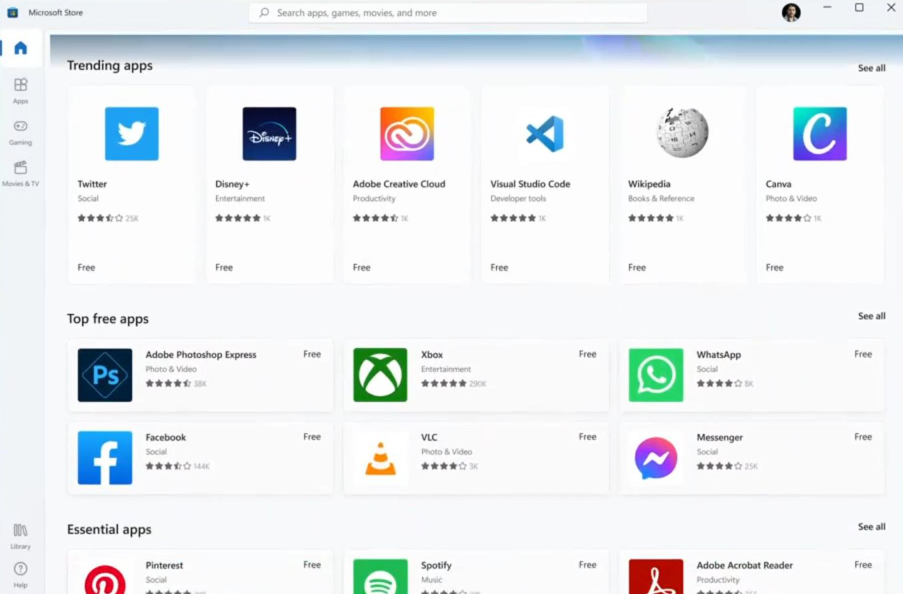The image size is (903, 594).
Task: Click the Essential apps heading
Action: click(x=109, y=529)
